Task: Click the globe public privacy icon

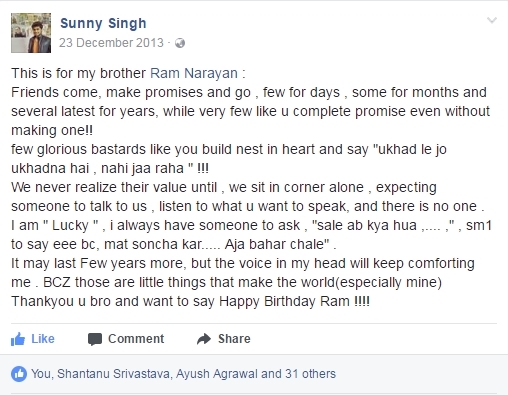Action: (x=180, y=43)
